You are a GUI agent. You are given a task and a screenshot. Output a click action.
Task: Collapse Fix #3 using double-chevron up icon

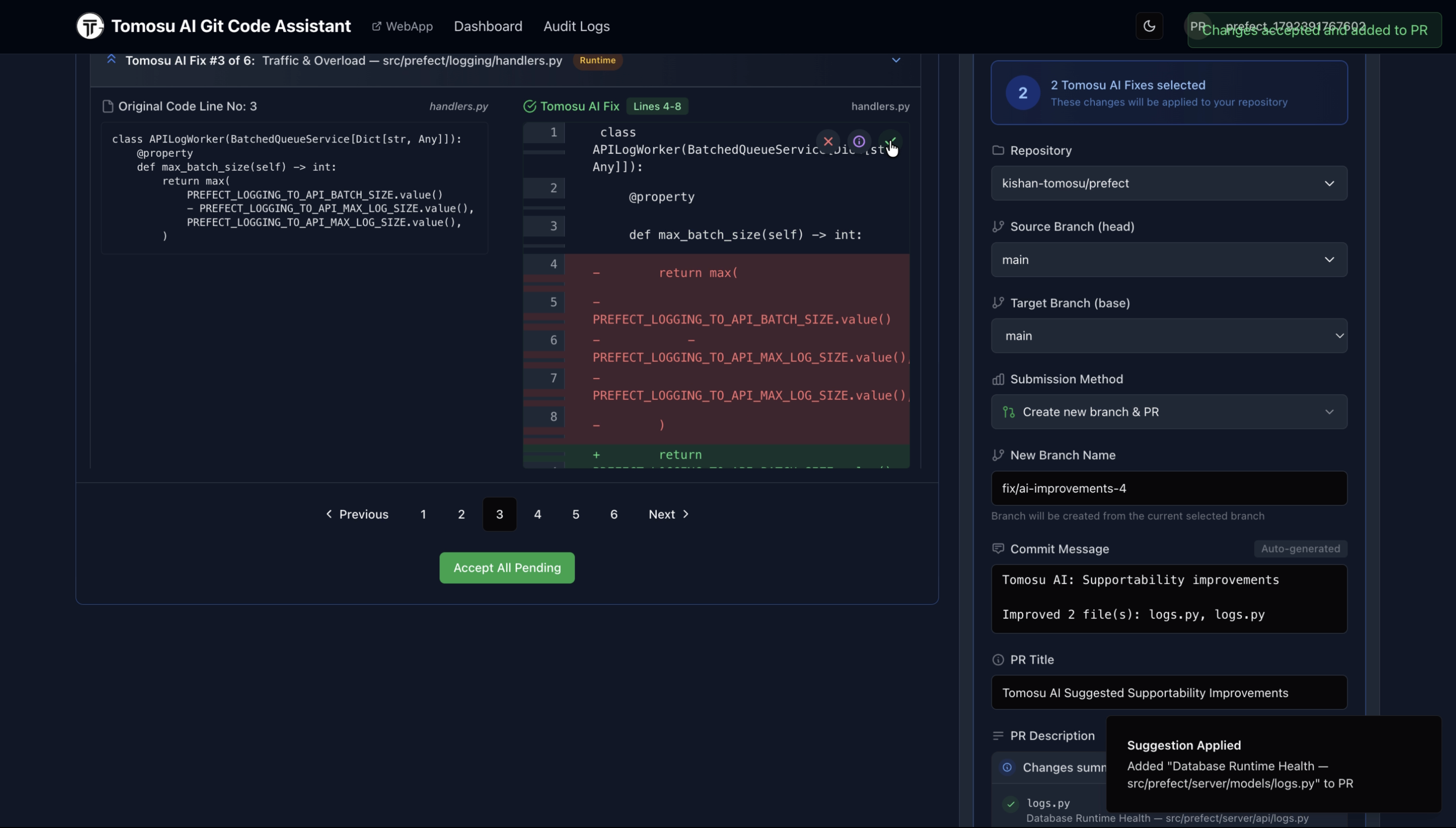click(112, 59)
